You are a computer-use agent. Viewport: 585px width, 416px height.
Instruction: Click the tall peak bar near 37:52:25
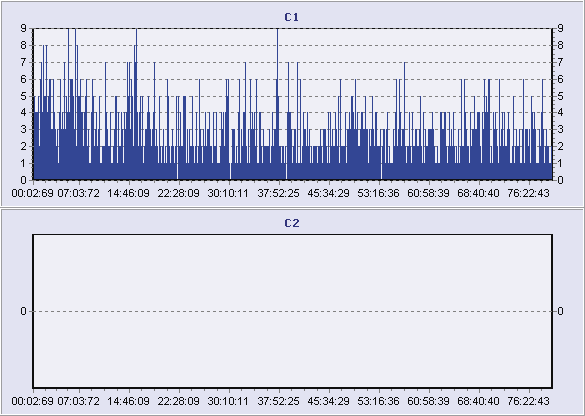[278, 104]
